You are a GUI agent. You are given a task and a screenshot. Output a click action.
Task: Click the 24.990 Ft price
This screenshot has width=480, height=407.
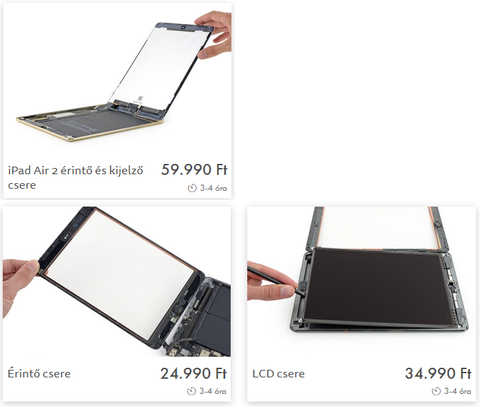pos(194,373)
